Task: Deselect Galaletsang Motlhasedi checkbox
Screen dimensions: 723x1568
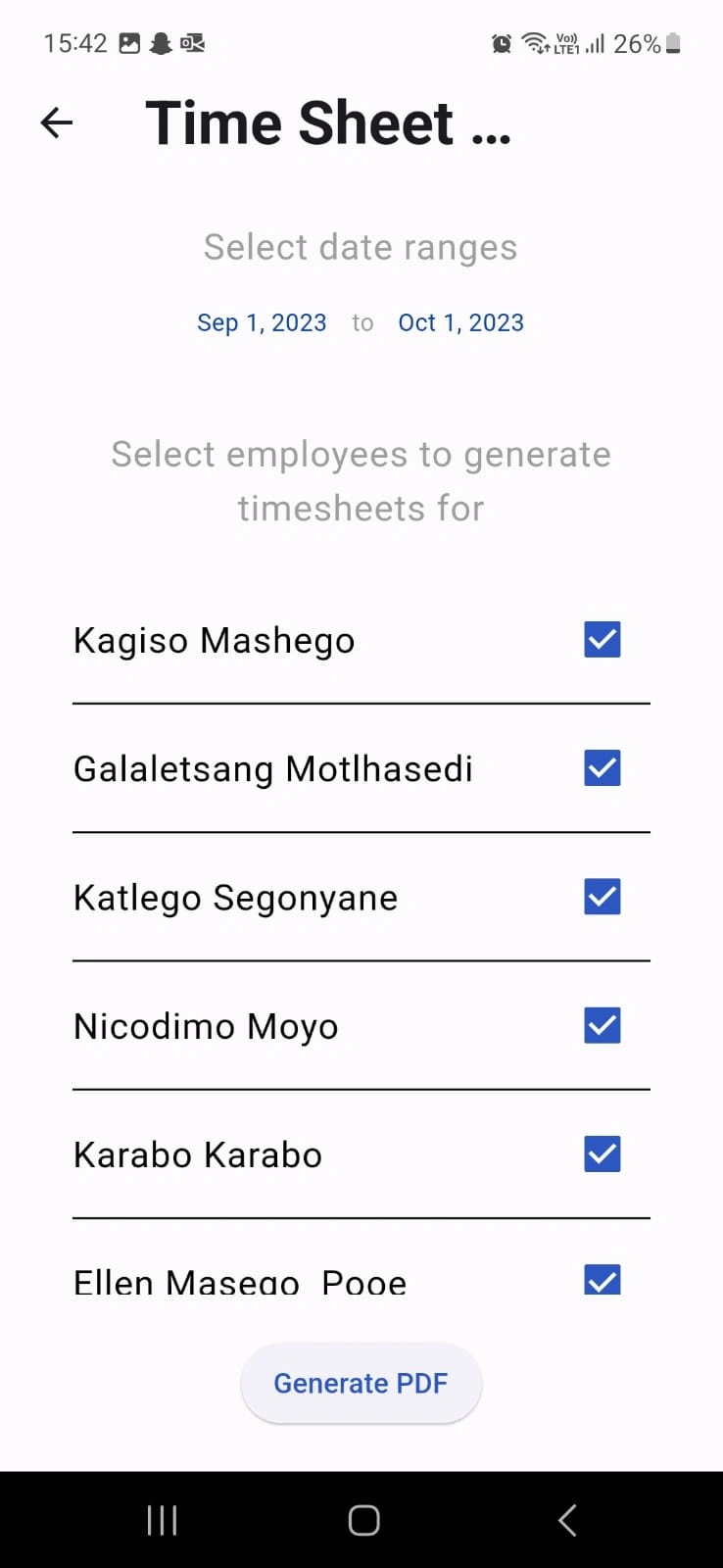Action: (602, 768)
